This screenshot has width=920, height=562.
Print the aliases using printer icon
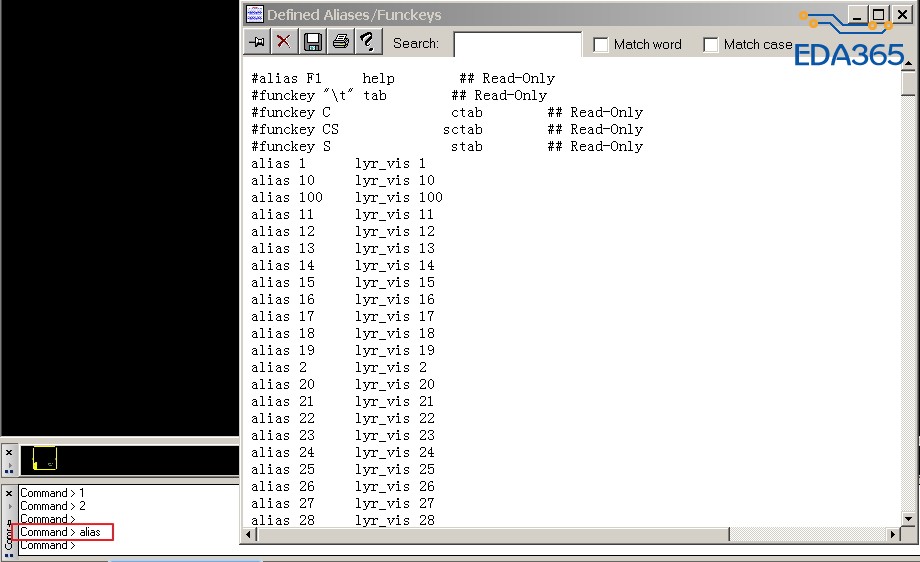(x=341, y=42)
